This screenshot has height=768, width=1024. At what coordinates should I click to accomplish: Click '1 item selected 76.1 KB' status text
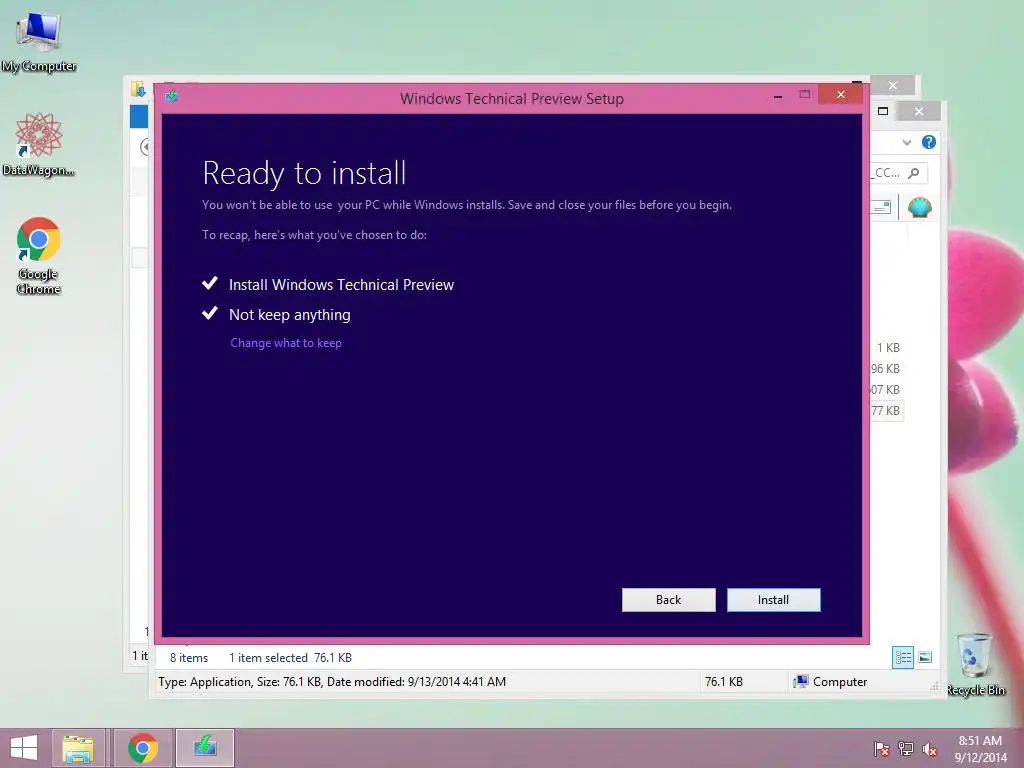pos(290,658)
